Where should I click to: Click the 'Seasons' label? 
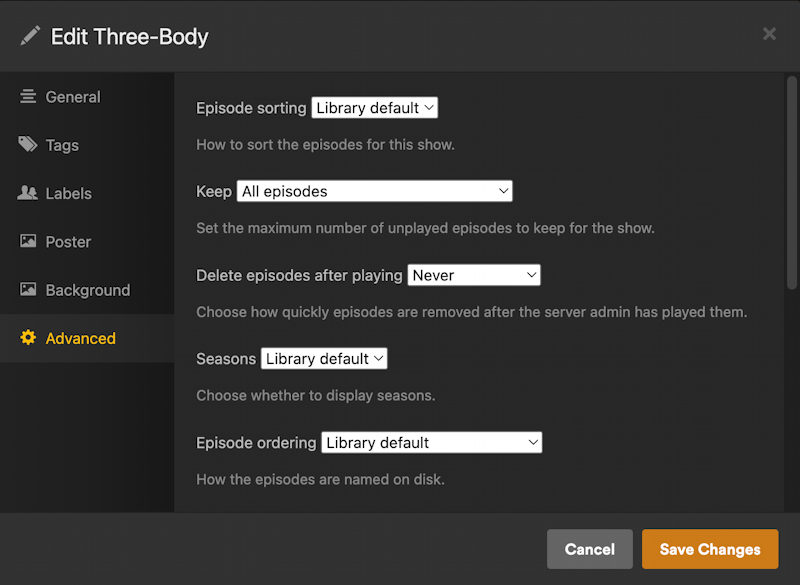click(x=226, y=359)
